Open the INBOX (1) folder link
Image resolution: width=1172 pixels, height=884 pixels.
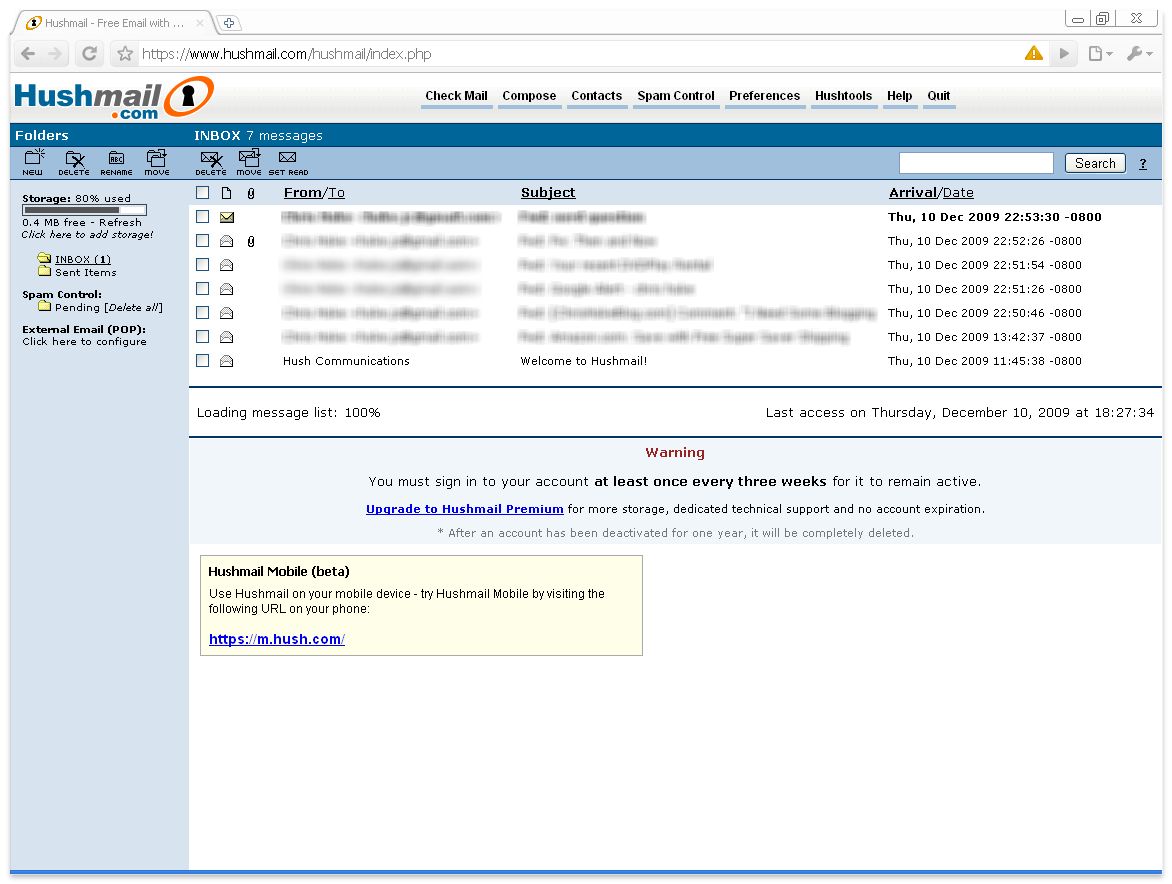click(83, 259)
